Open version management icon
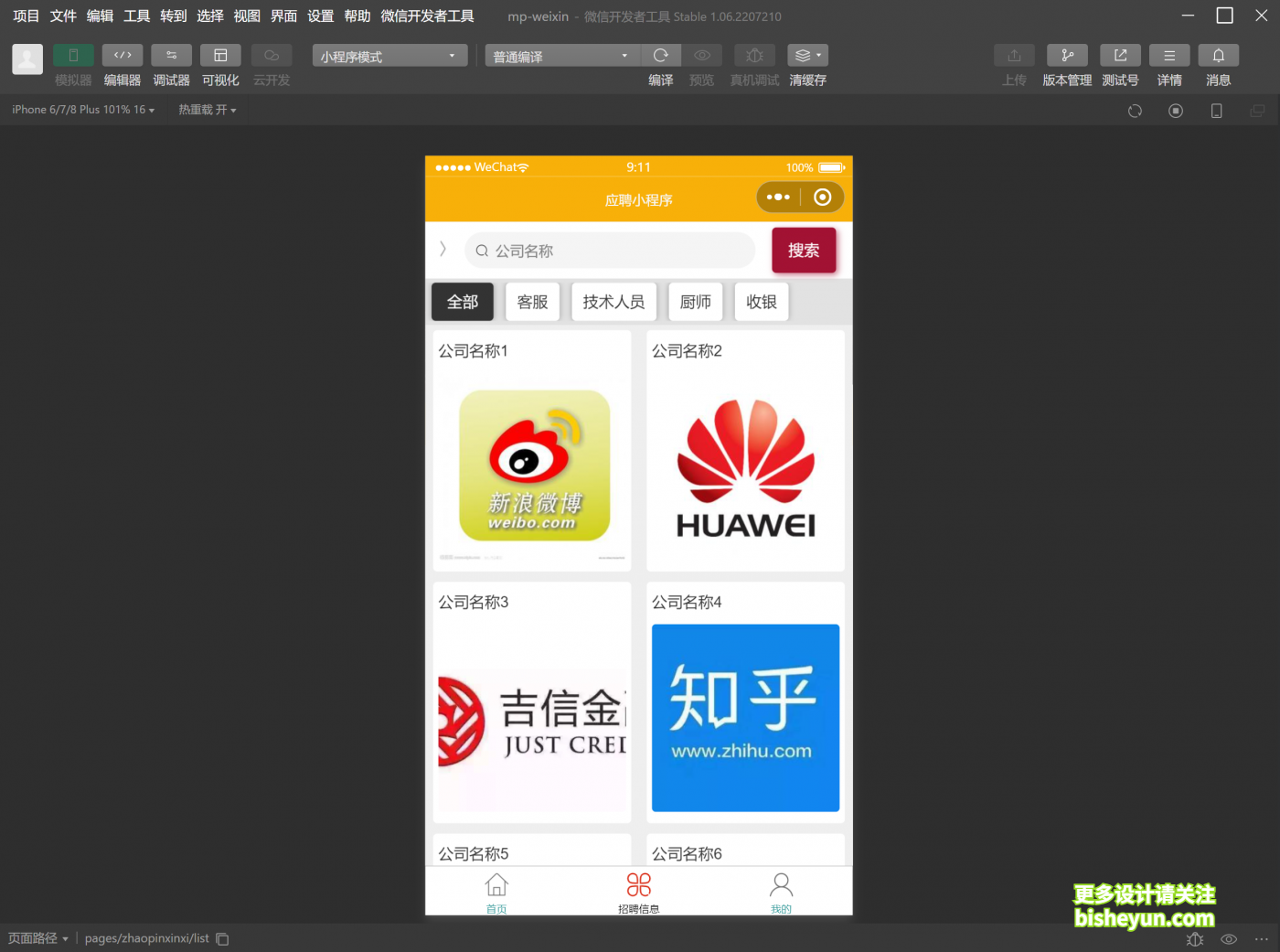Screen dimensions: 1280x952 click(1067, 56)
